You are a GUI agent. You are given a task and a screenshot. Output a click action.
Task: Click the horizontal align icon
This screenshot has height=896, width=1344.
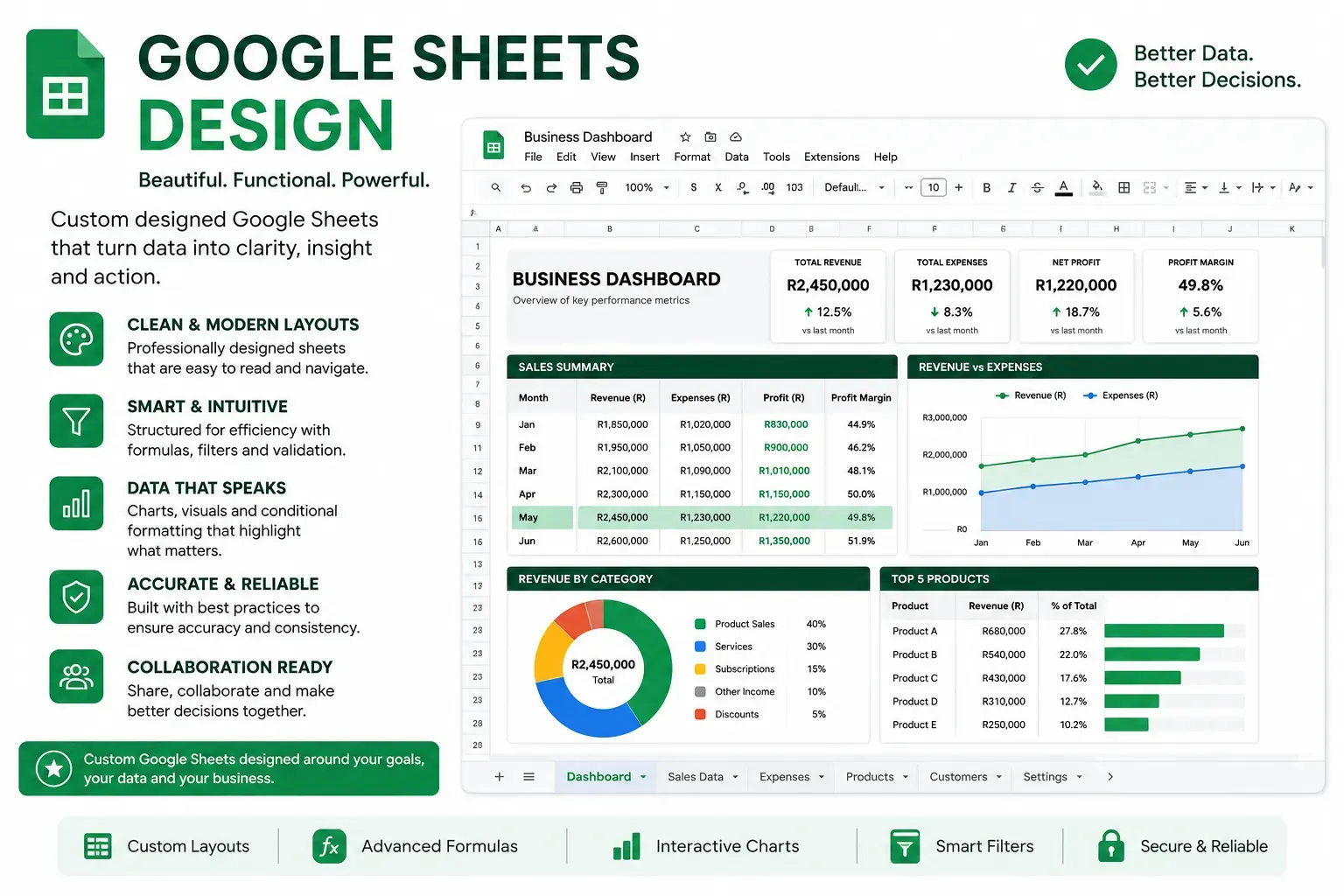1190,187
